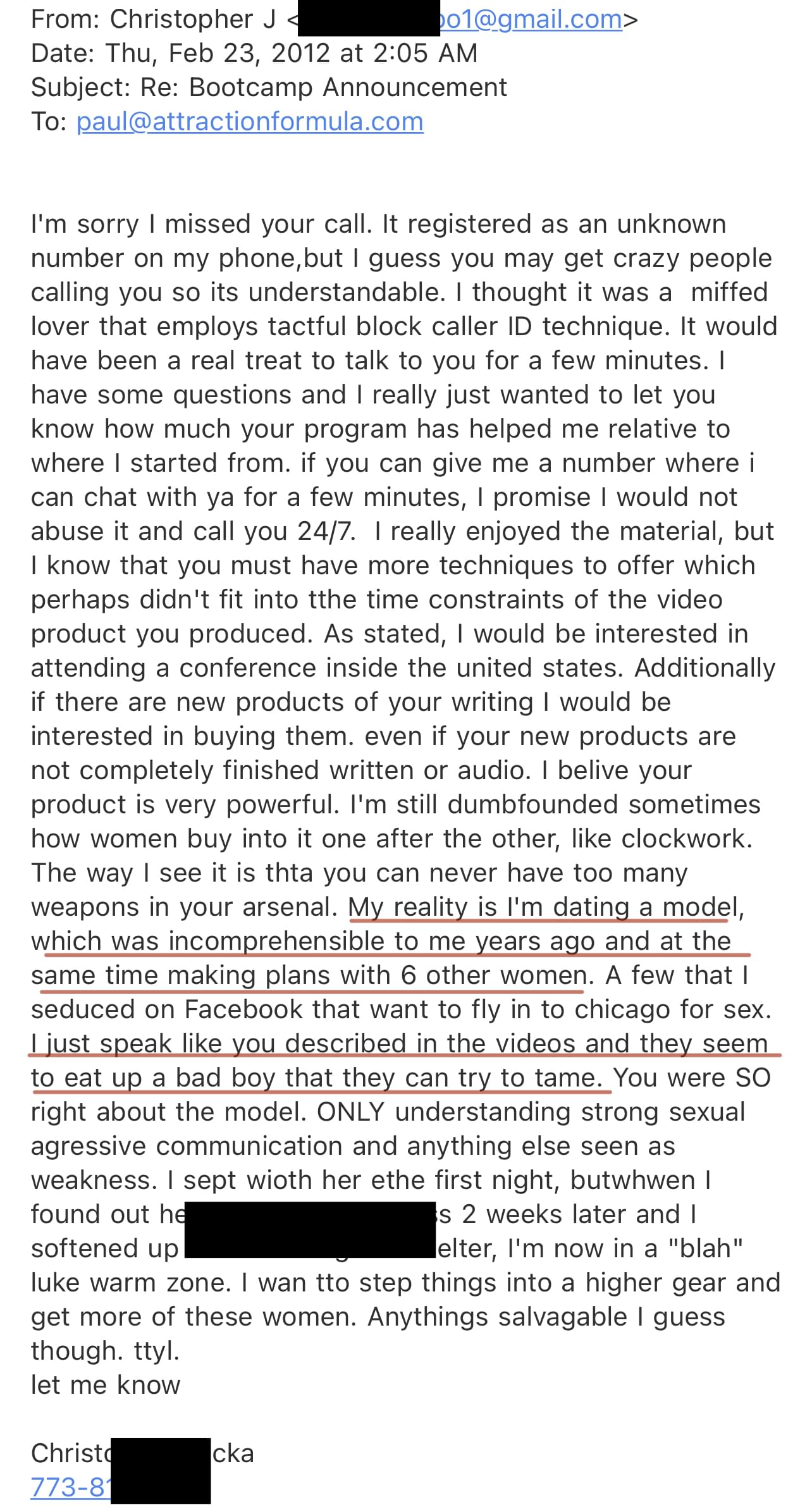The width and height of the screenshot is (812, 1509).
Task: Open the paul@attractionformula.com recipient link
Action: tap(250, 121)
